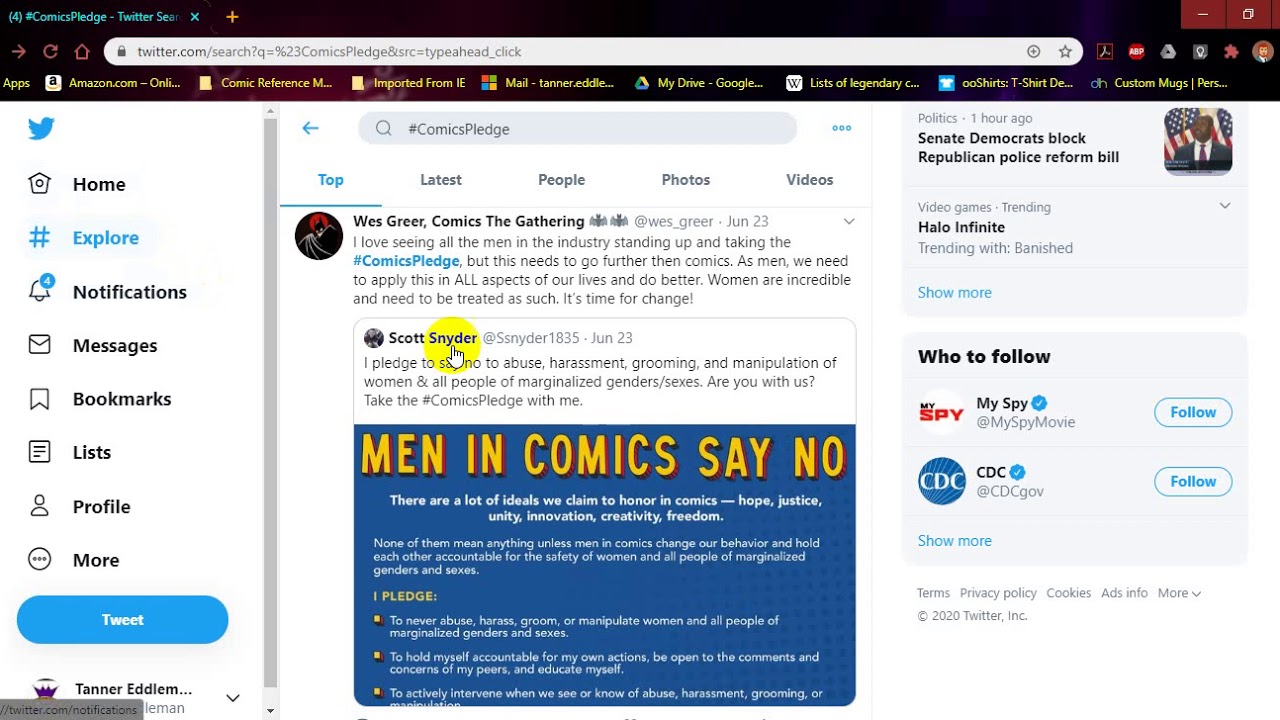Switch to the Photos tab
Screen dimensions: 1280x720
(685, 180)
